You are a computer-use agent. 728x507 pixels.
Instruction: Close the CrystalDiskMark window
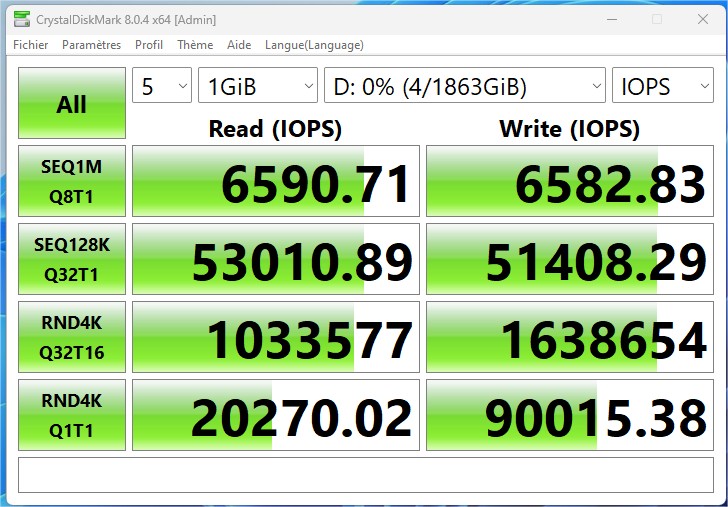[x=703, y=19]
